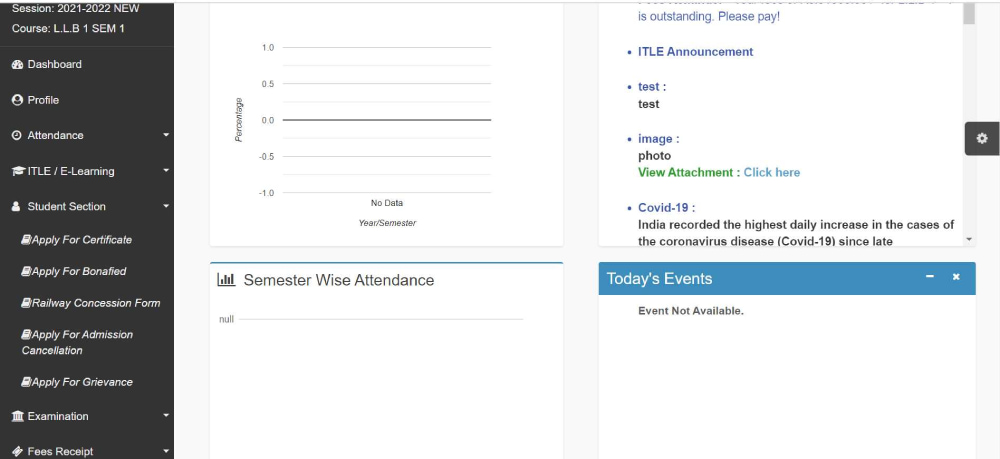
Task: Click the Examination building icon
Action: 18,416
